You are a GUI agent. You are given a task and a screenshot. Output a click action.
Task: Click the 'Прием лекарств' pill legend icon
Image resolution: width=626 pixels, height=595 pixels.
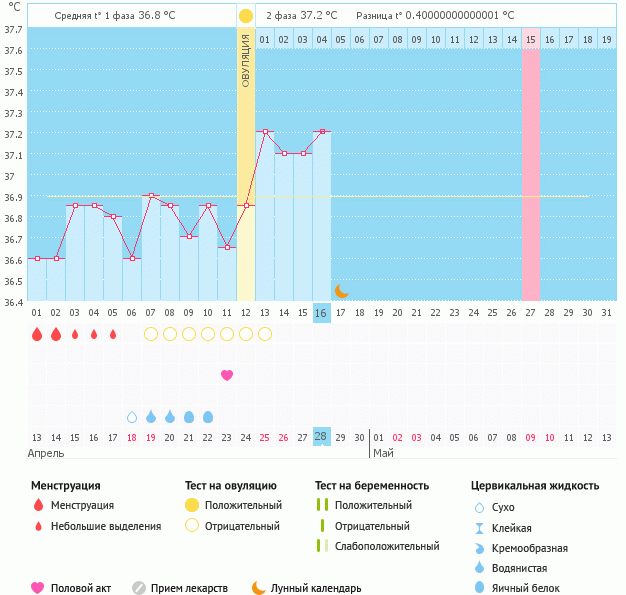[x=139, y=588]
